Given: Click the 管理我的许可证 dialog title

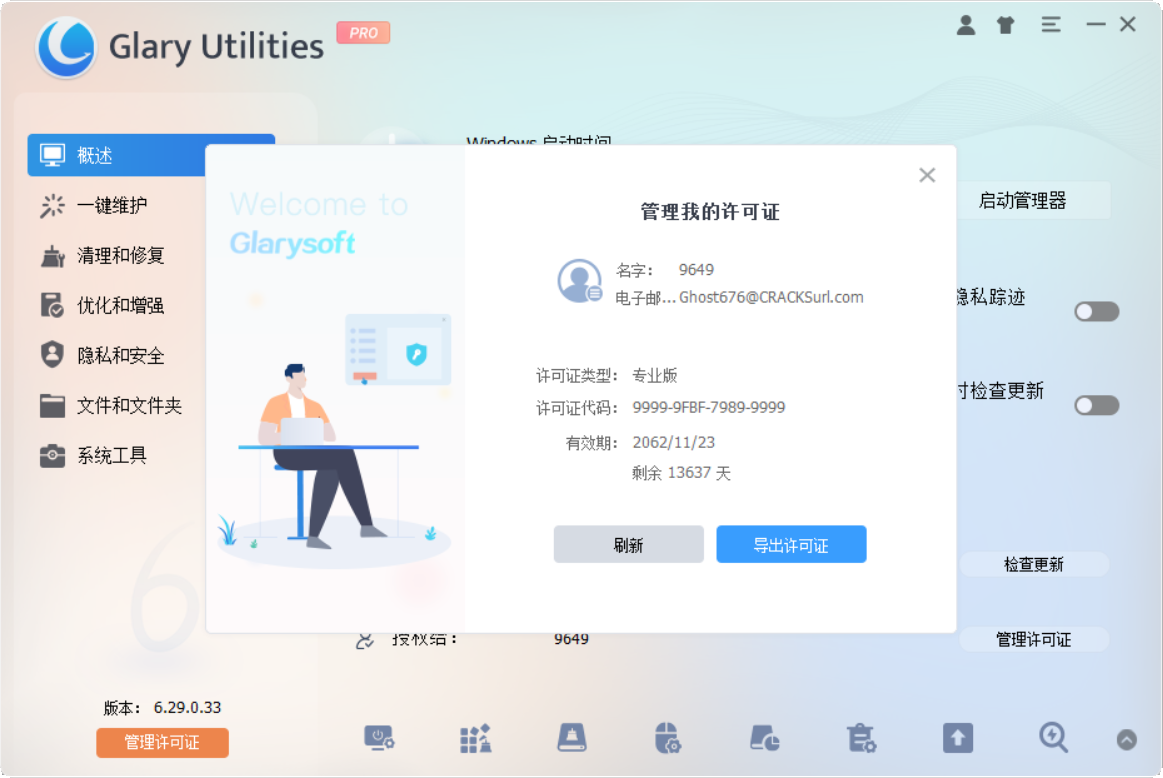Looking at the screenshot, I should [x=710, y=212].
